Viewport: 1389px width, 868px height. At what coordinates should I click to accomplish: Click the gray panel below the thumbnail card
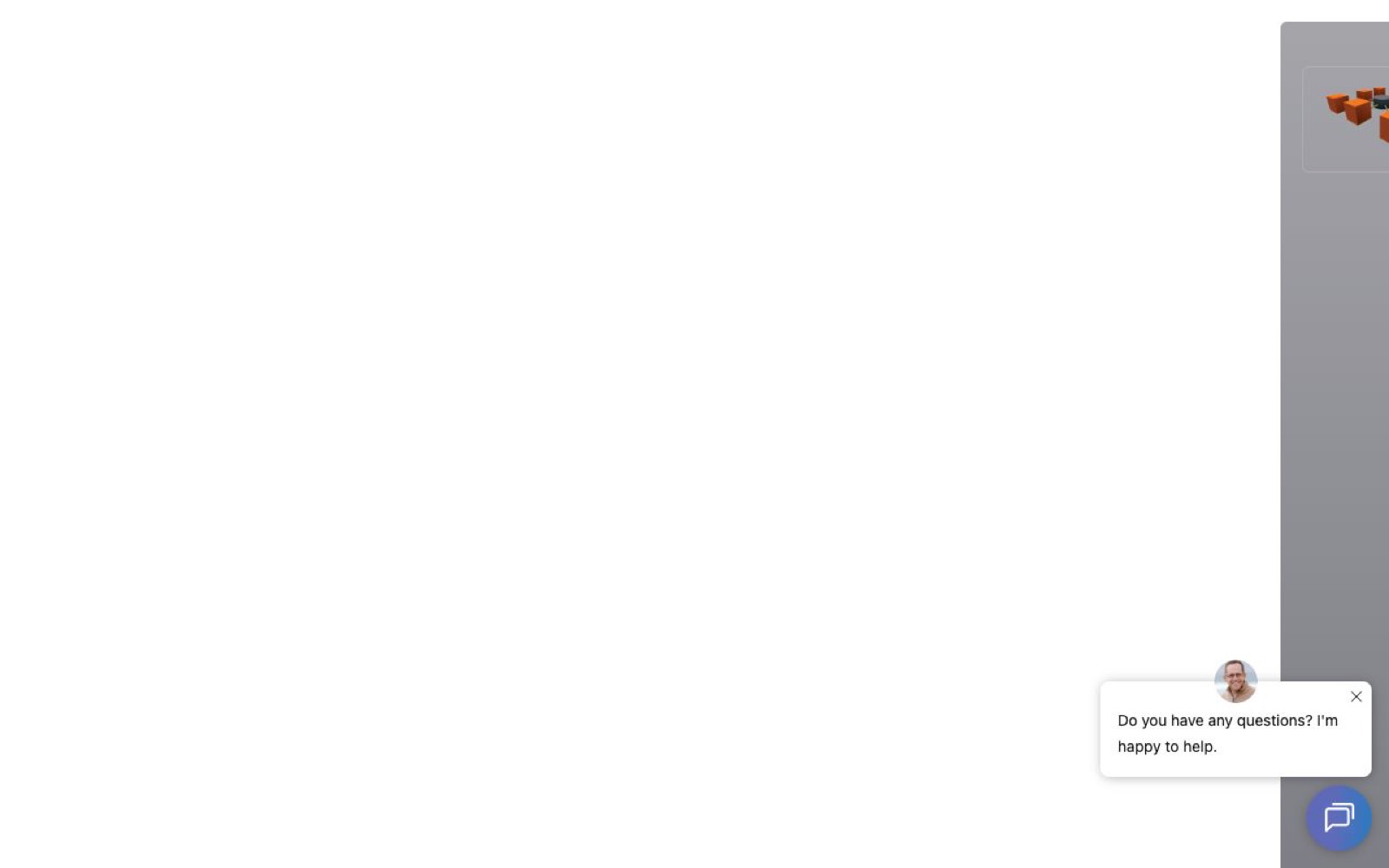(x=1334, y=391)
